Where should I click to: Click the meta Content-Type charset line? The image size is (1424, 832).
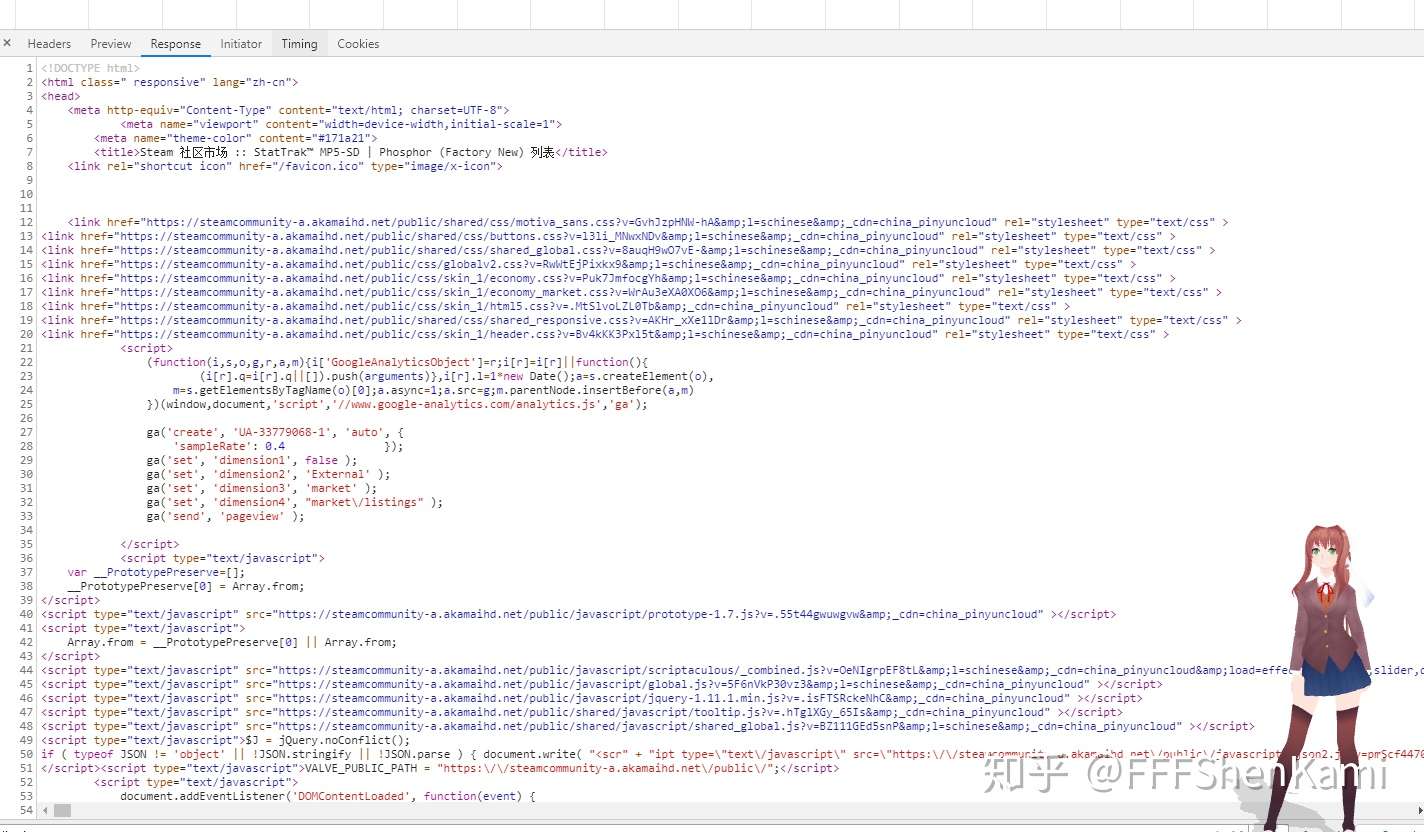pos(289,110)
